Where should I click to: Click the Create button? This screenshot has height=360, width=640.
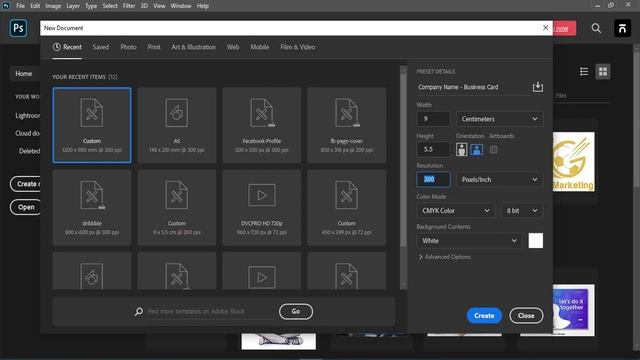pyautogui.click(x=484, y=316)
